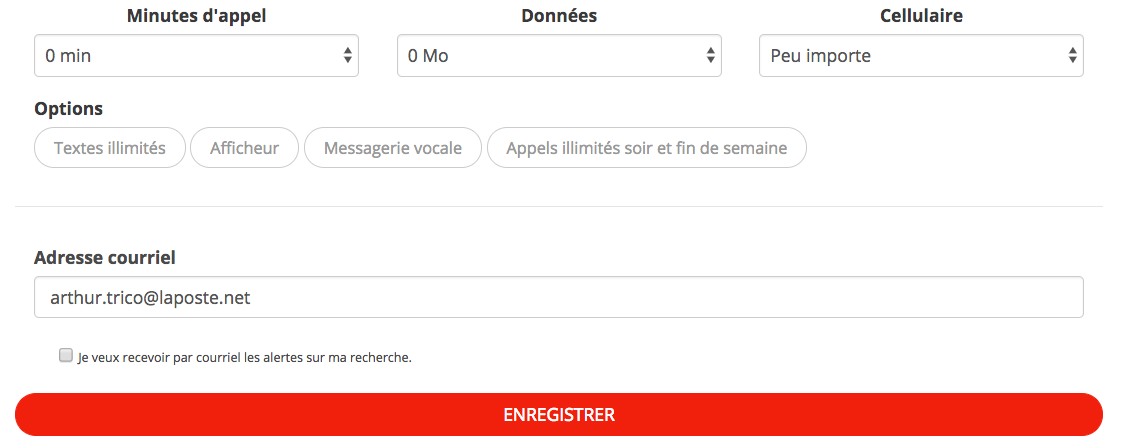The image size is (1121, 441).
Task: Click the Adresse courriel field label
Action: [x=105, y=258]
